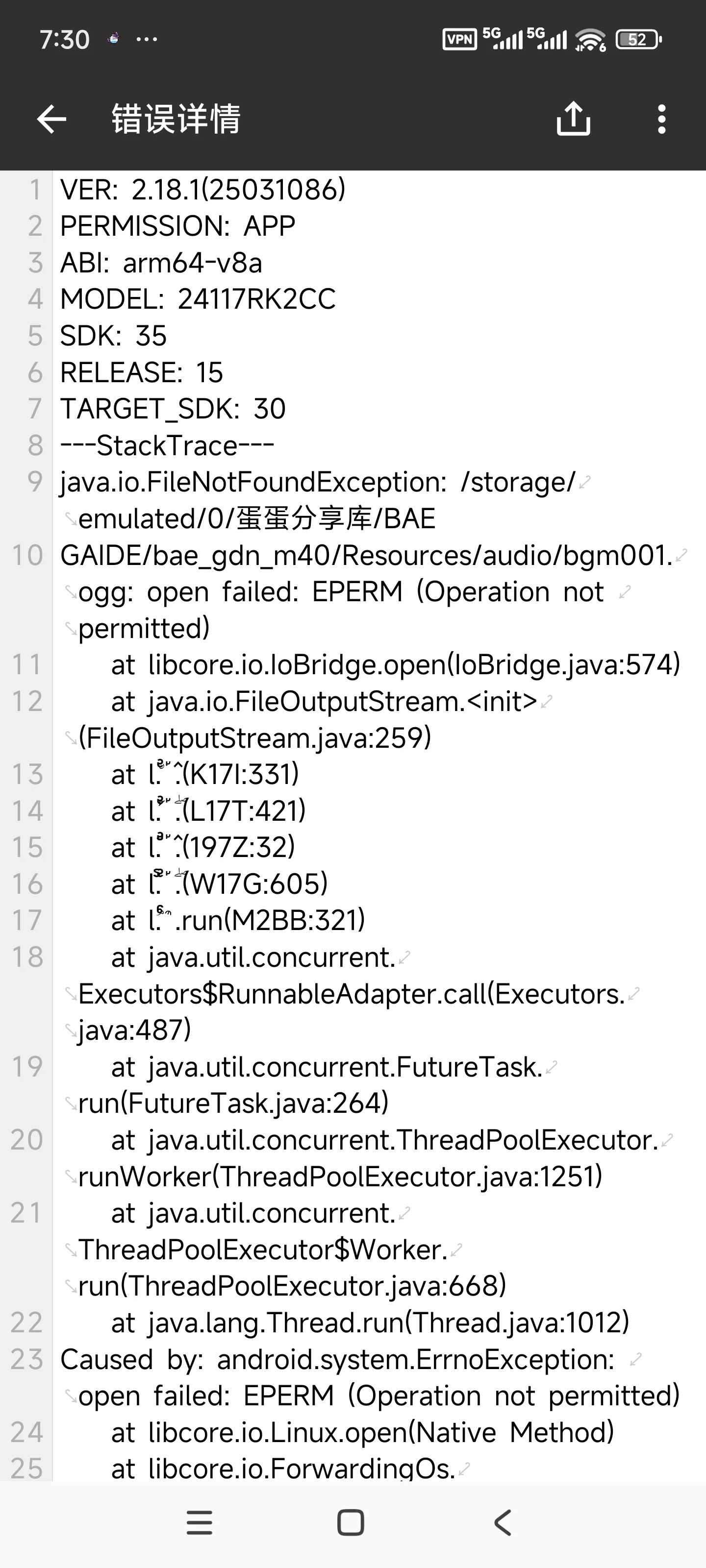Click the VER: 2.18.1(25031086) line
This screenshot has height=1568, width=706.
click(203, 190)
